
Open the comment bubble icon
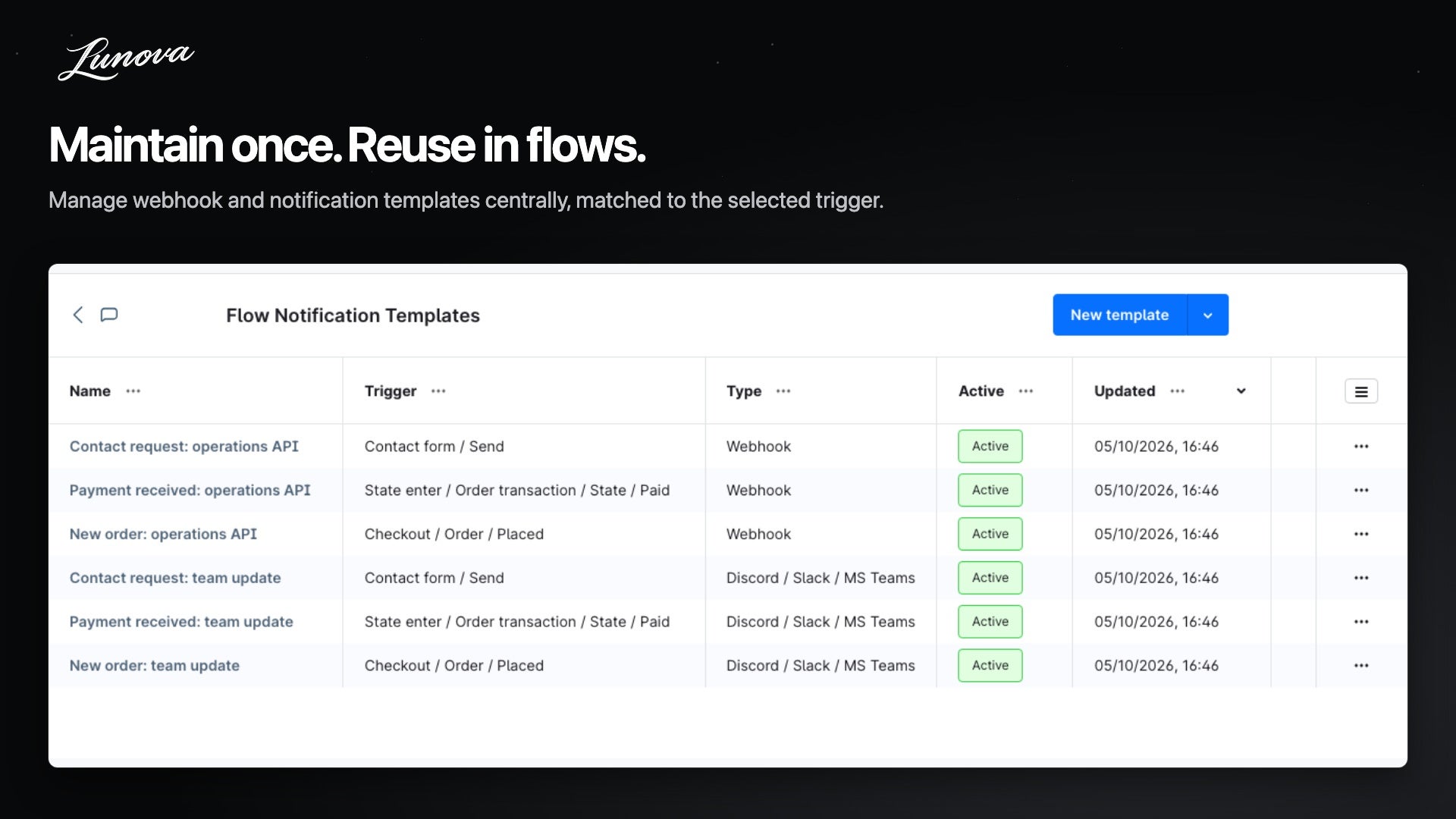[109, 315]
